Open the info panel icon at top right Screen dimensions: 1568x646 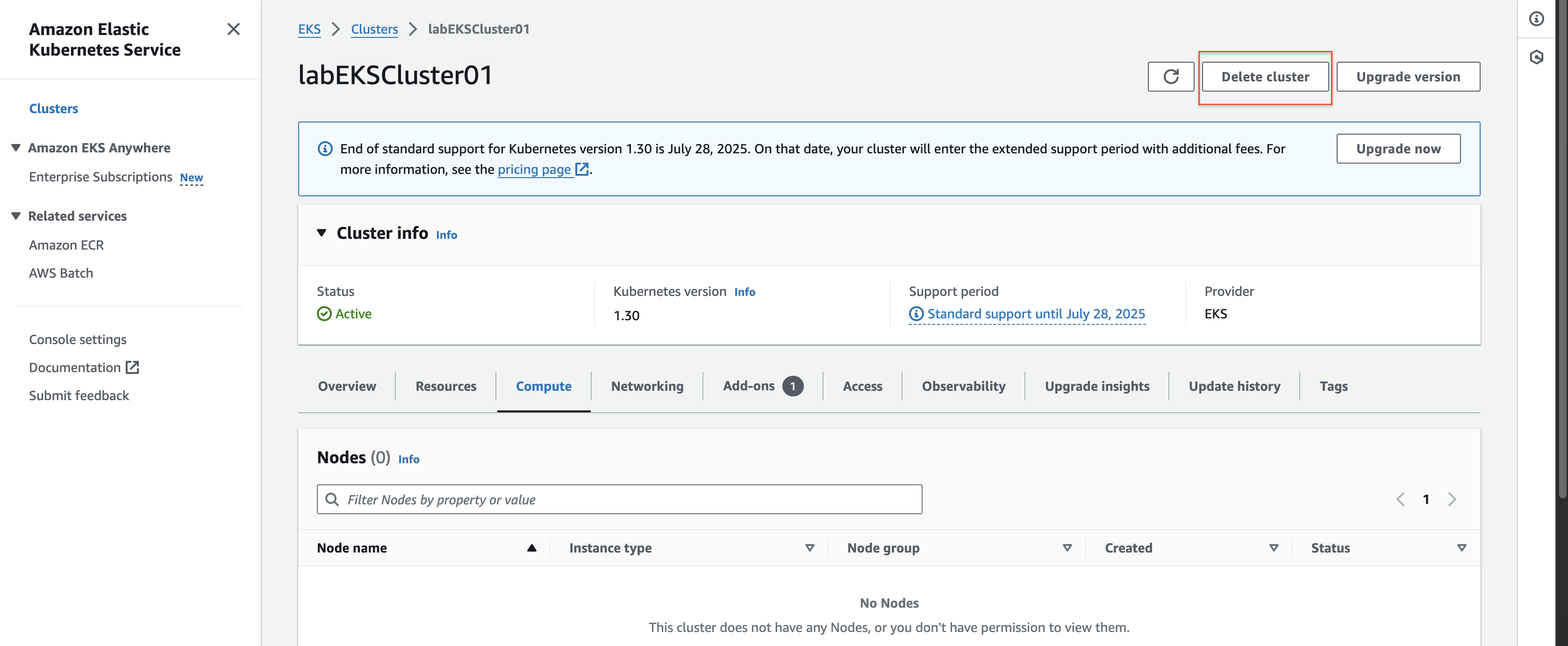1536,19
